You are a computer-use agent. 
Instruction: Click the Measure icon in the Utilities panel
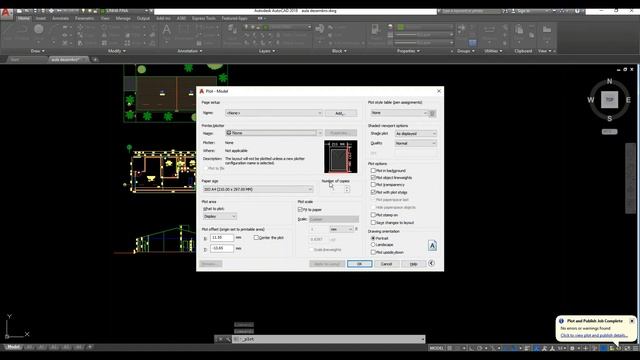click(489, 29)
